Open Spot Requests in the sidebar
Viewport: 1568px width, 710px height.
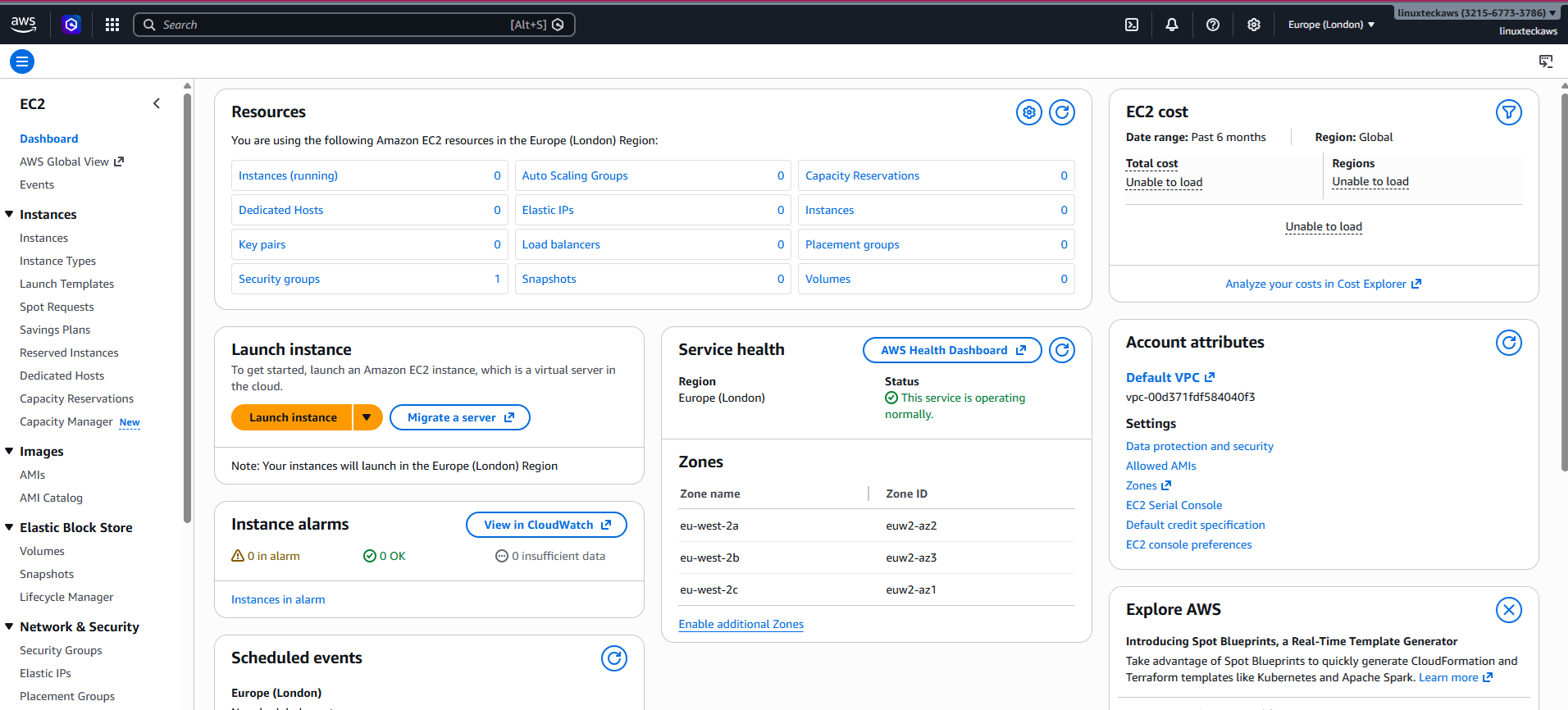[x=57, y=307]
